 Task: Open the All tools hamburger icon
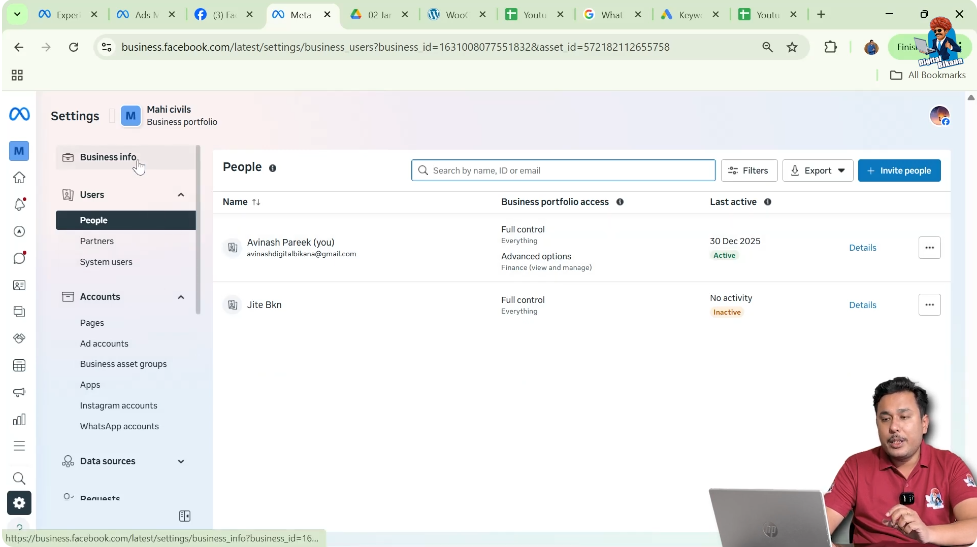point(19,446)
